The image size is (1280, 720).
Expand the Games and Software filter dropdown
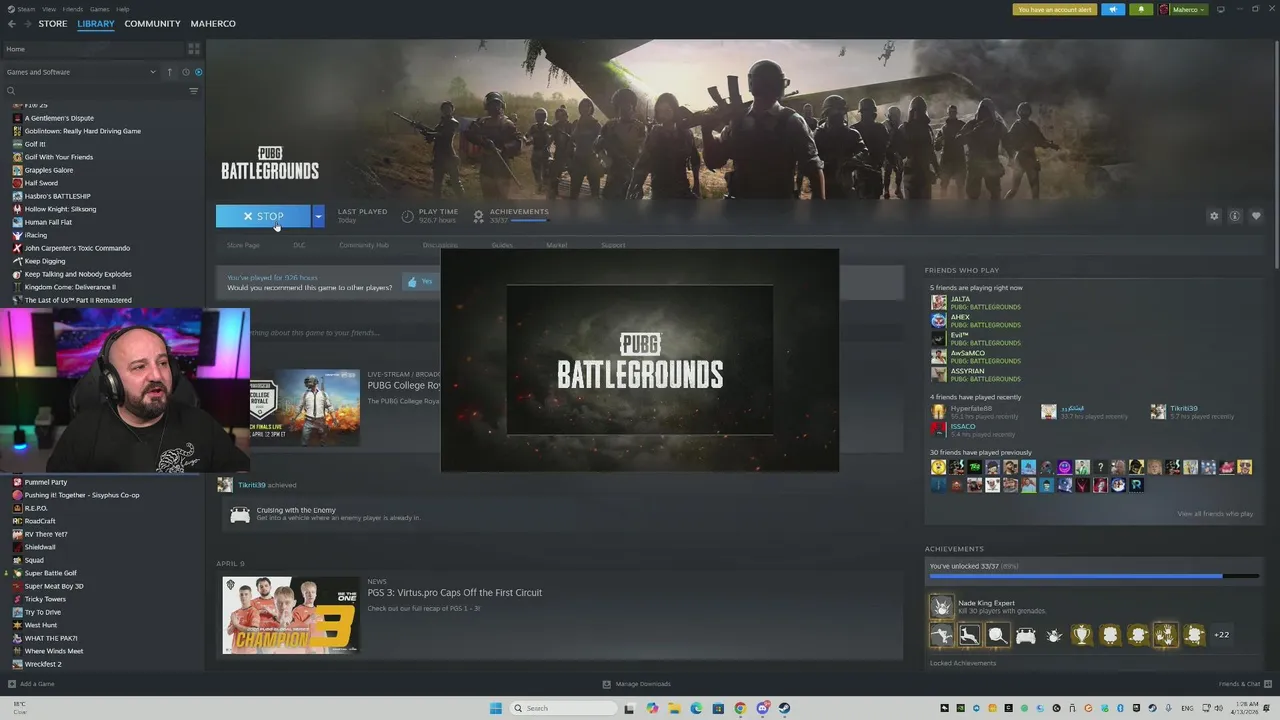80,72
